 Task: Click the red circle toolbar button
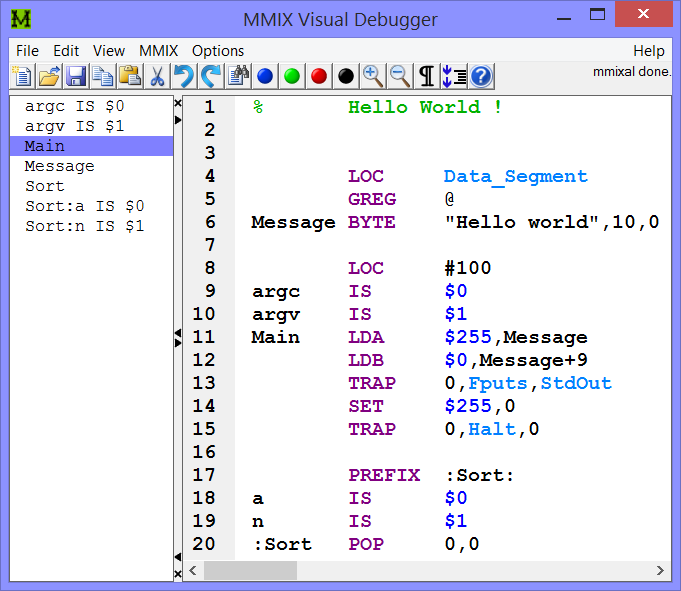tap(319, 76)
